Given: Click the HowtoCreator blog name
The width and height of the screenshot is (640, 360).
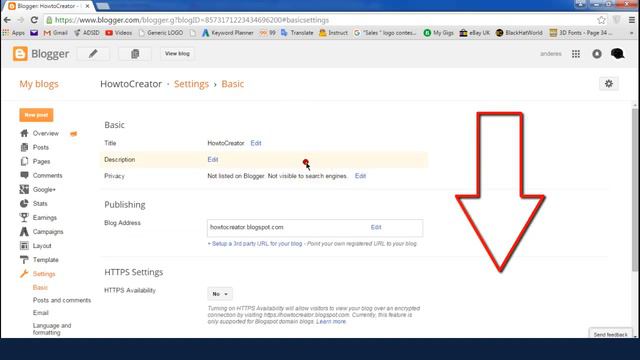Looking at the screenshot, I should click(131, 84).
